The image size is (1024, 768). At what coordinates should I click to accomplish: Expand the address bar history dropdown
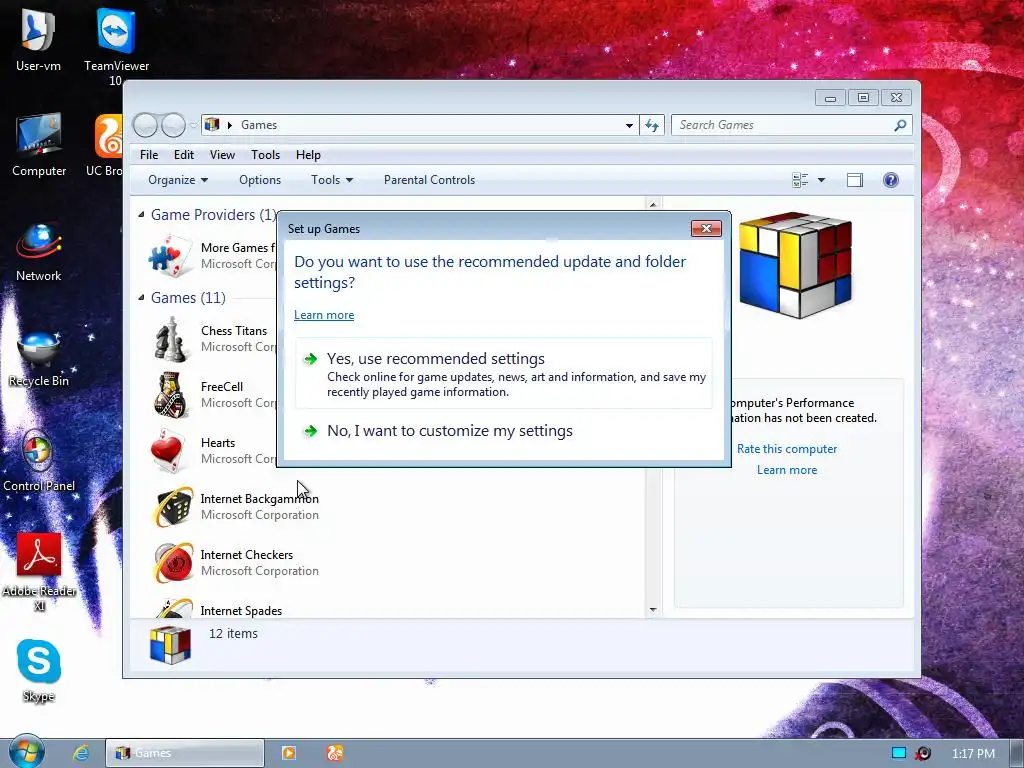click(629, 125)
